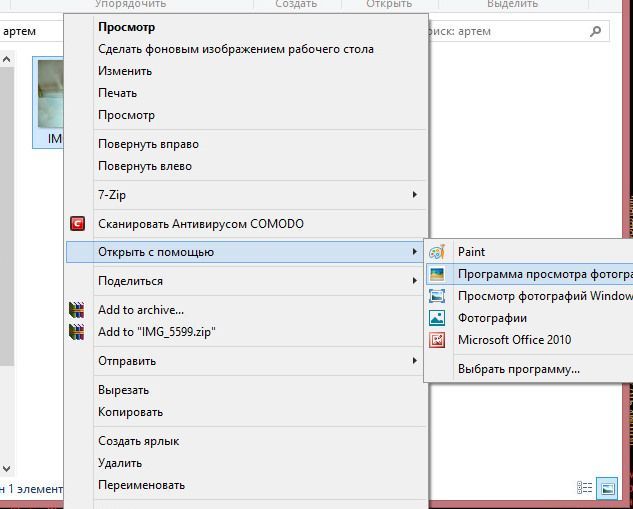Select the Microsoft Office 2010 icon
Viewport: 633px width, 509px height.
437,340
